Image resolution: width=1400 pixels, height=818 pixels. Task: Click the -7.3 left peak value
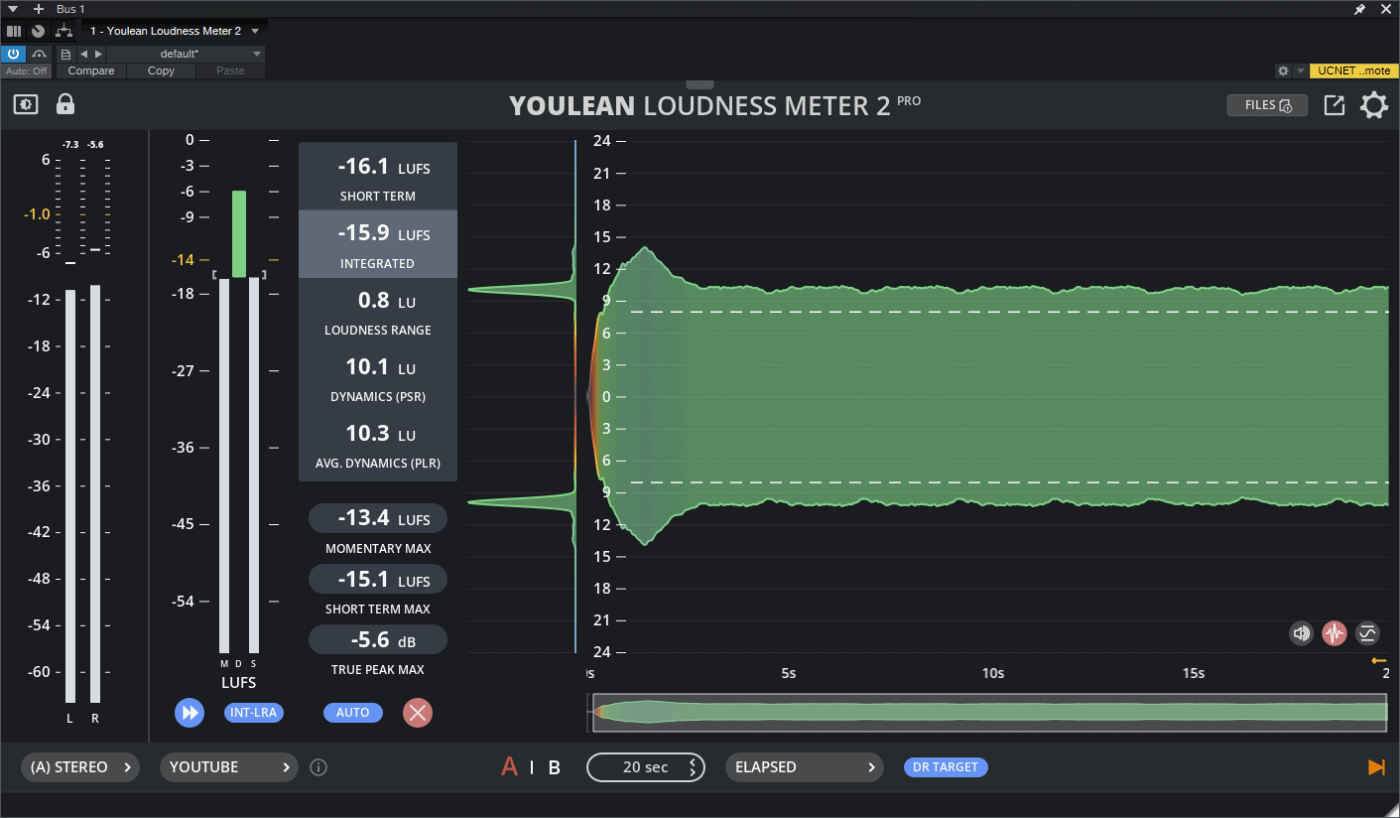(70, 145)
